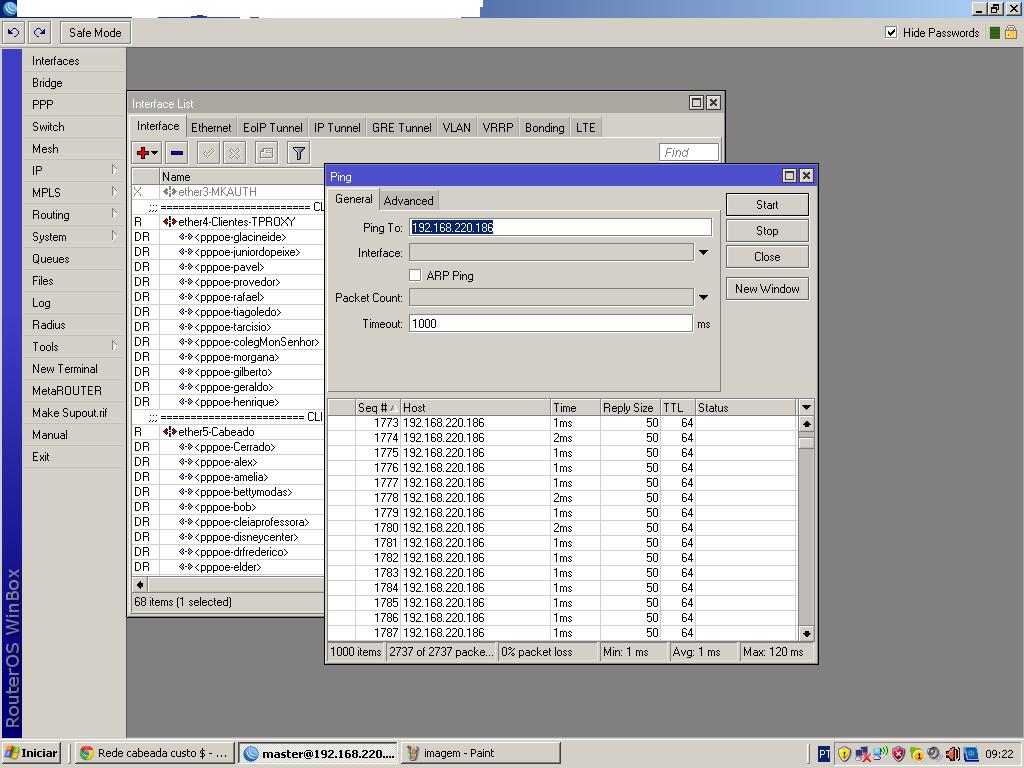The image size is (1024, 768).
Task: Expand the Packet Count dropdown arrow
Action: (x=703, y=297)
